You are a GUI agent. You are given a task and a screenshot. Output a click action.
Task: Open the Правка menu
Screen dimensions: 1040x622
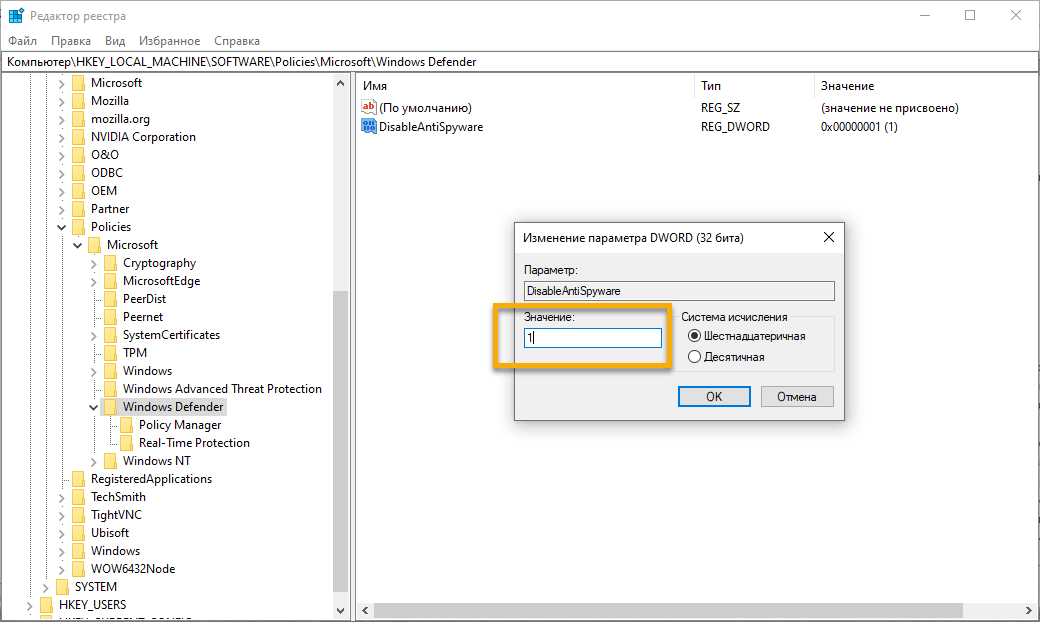(x=70, y=41)
